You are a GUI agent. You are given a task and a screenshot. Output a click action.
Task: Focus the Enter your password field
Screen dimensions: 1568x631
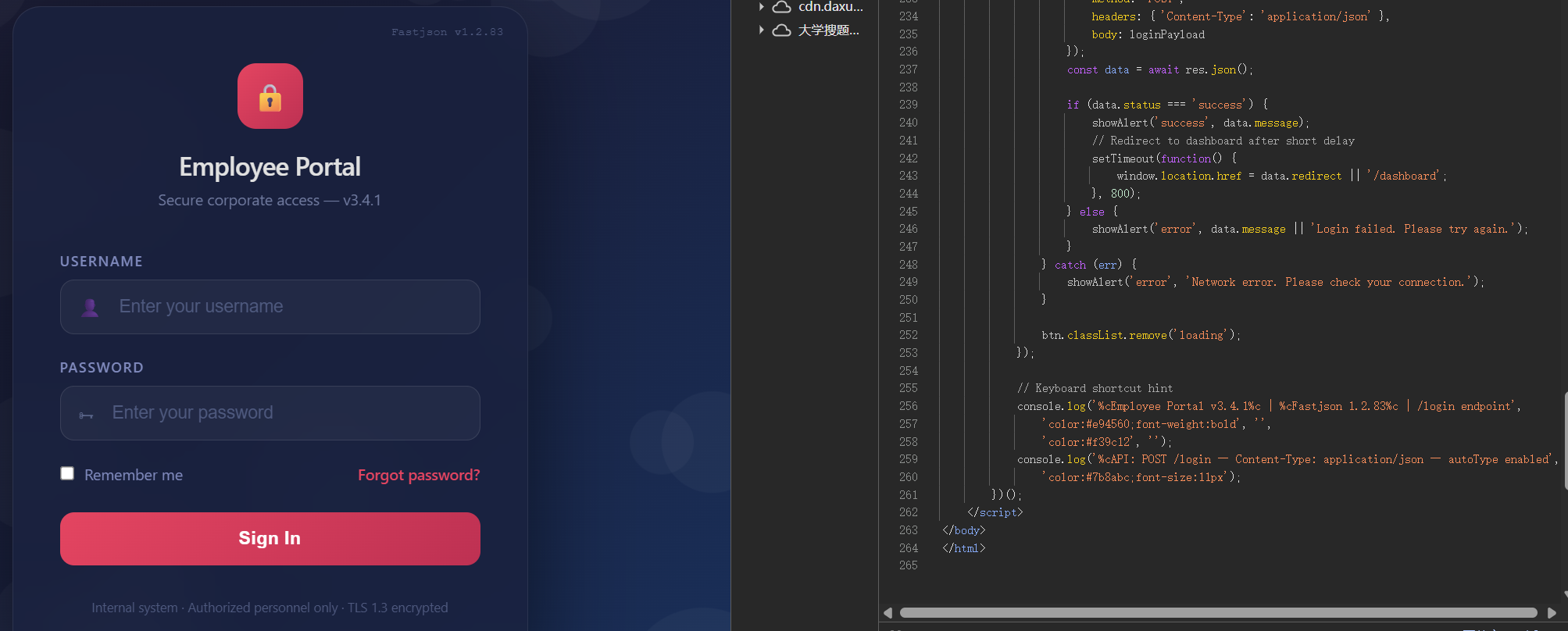(270, 413)
